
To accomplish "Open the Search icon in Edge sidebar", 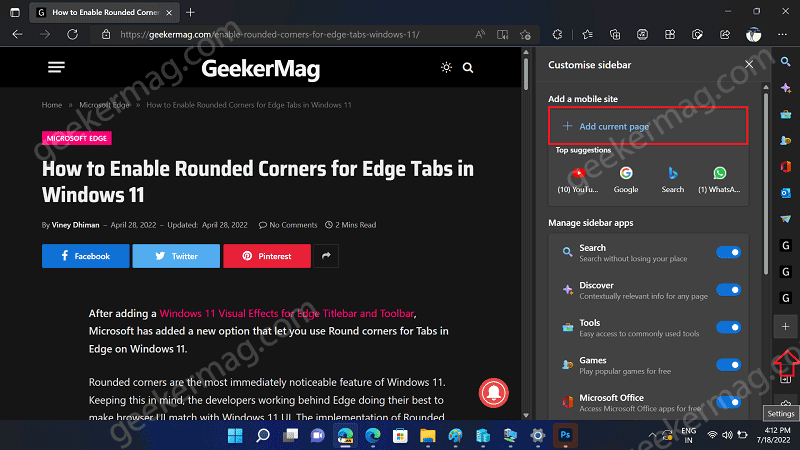I will click(786, 62).
